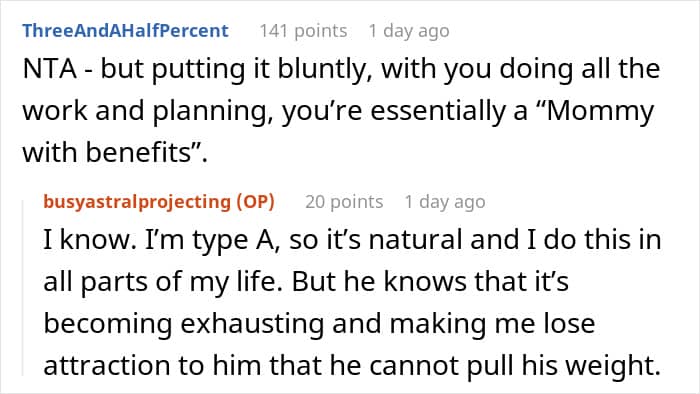The width and height of the screenshot is (700, 394).
Task: Click the sentence "I know." in the reply
Action: [90, 239]
